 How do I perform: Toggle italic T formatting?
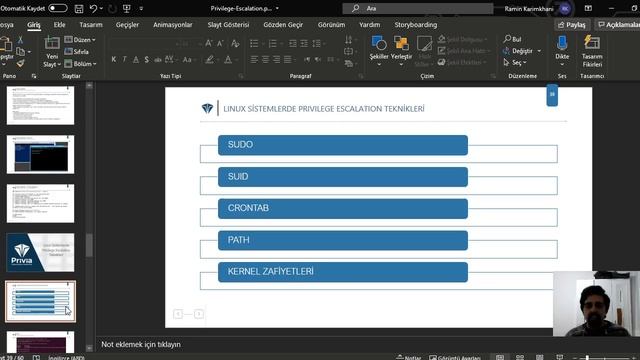pos(124,60)
